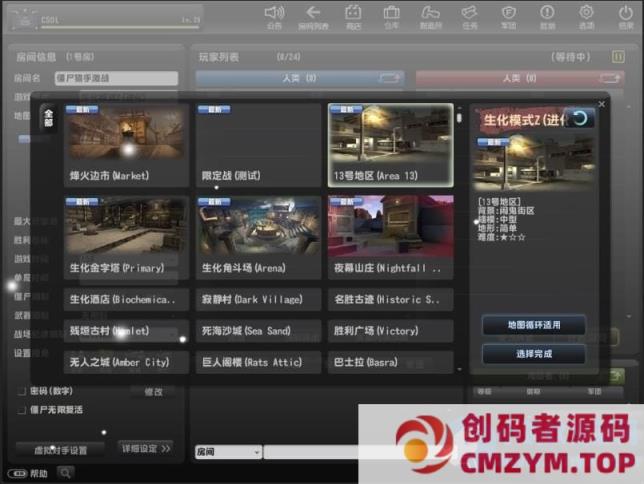Expand 详细设定 detailed settings
This screenshot has width=644, height=484.
(x=145, y=448)
